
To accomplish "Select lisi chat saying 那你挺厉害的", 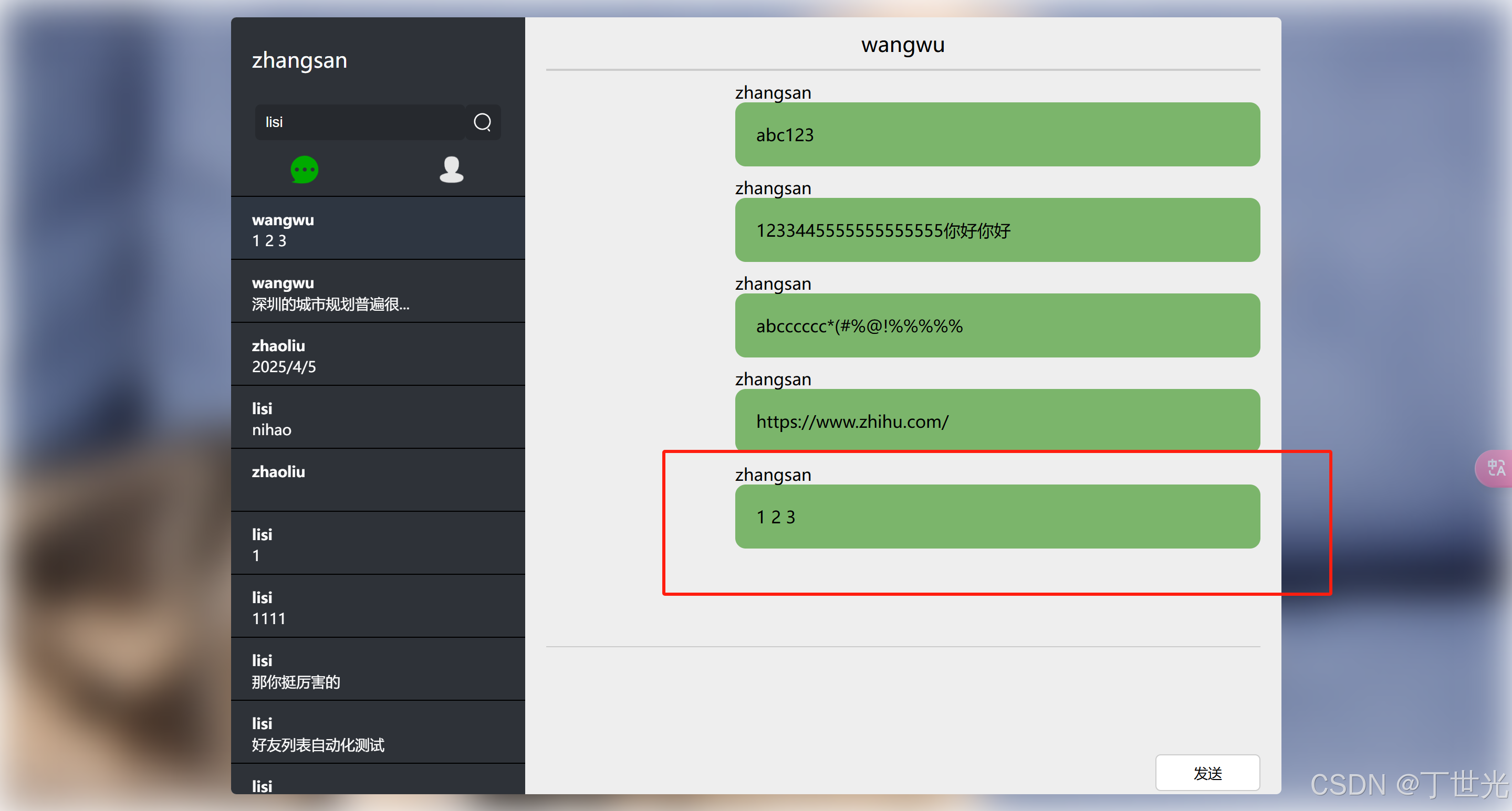I will [378, 670].
